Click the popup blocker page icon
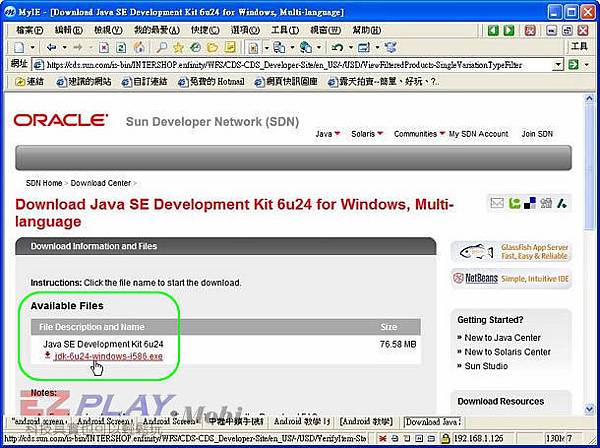600x448 pixels. pyautogui.click(x=253, y=47)
